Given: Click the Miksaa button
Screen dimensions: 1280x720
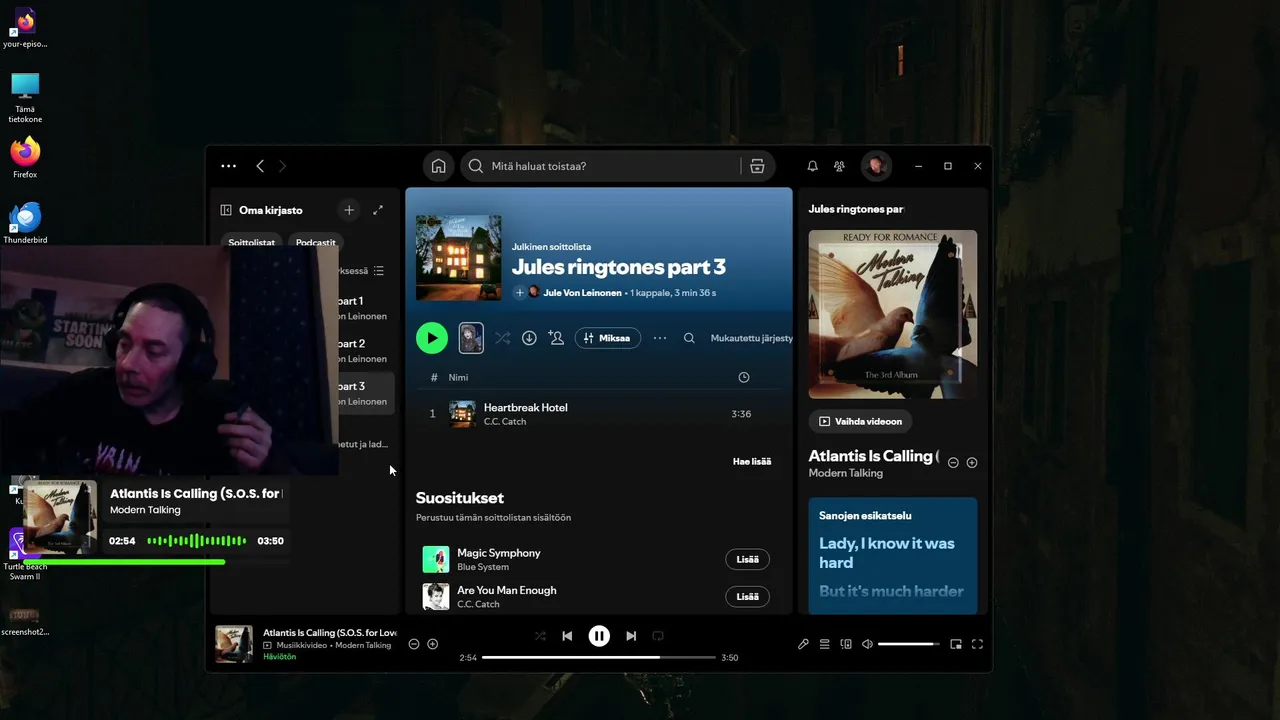Looking at the screenshot, I should coord(608,338).
